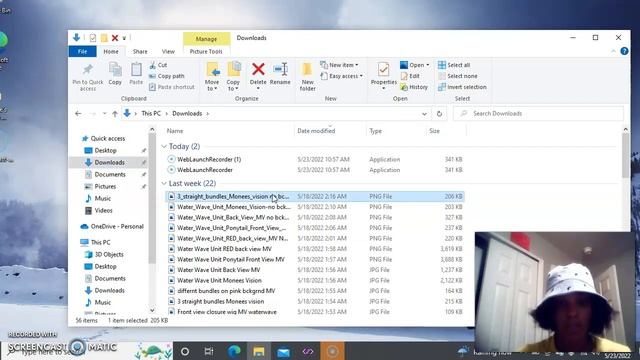Image resolution: width=640 pixels, height=360 pixels.
Task: Select Quick access in navigation pane
Action: point(104,138)
